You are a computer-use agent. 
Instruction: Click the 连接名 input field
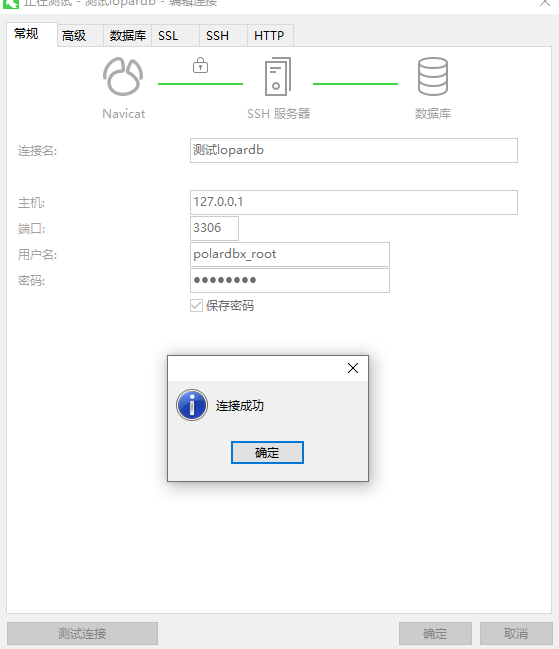(354, 150)
